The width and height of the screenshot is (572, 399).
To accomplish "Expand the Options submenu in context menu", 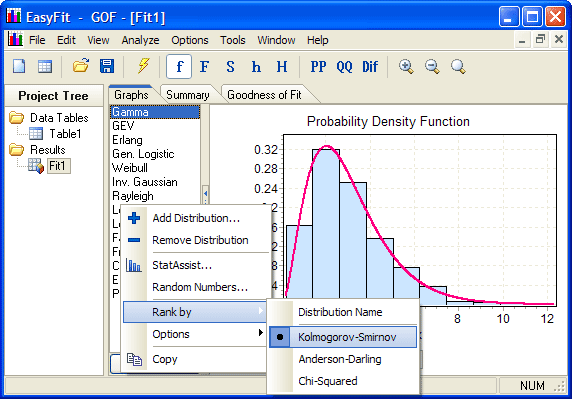I will [x=194, y=334].
